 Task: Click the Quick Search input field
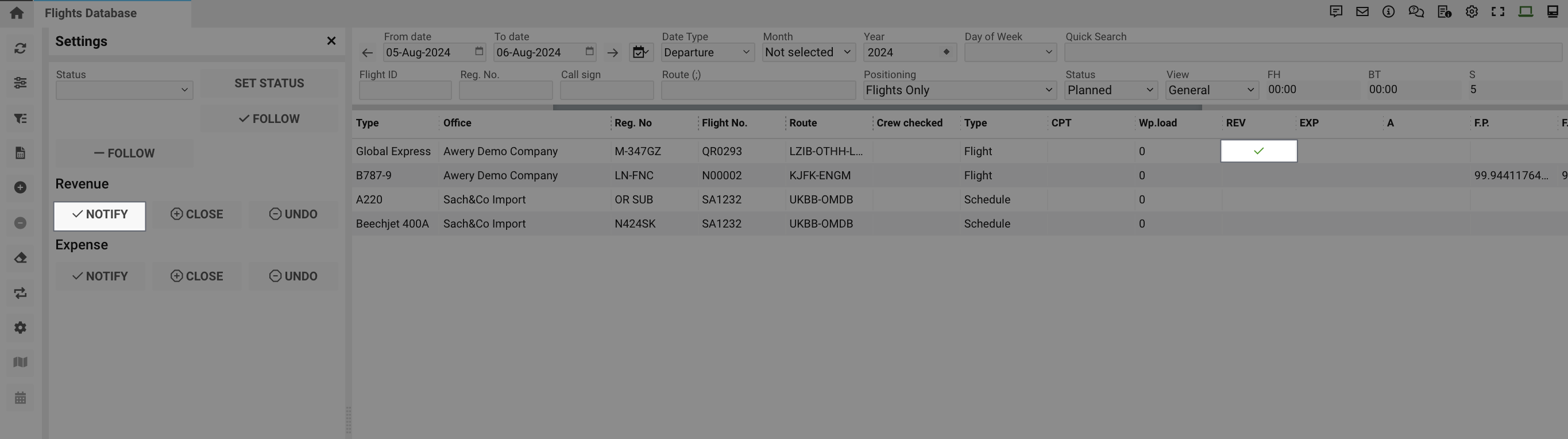[x=1312, y=52]
